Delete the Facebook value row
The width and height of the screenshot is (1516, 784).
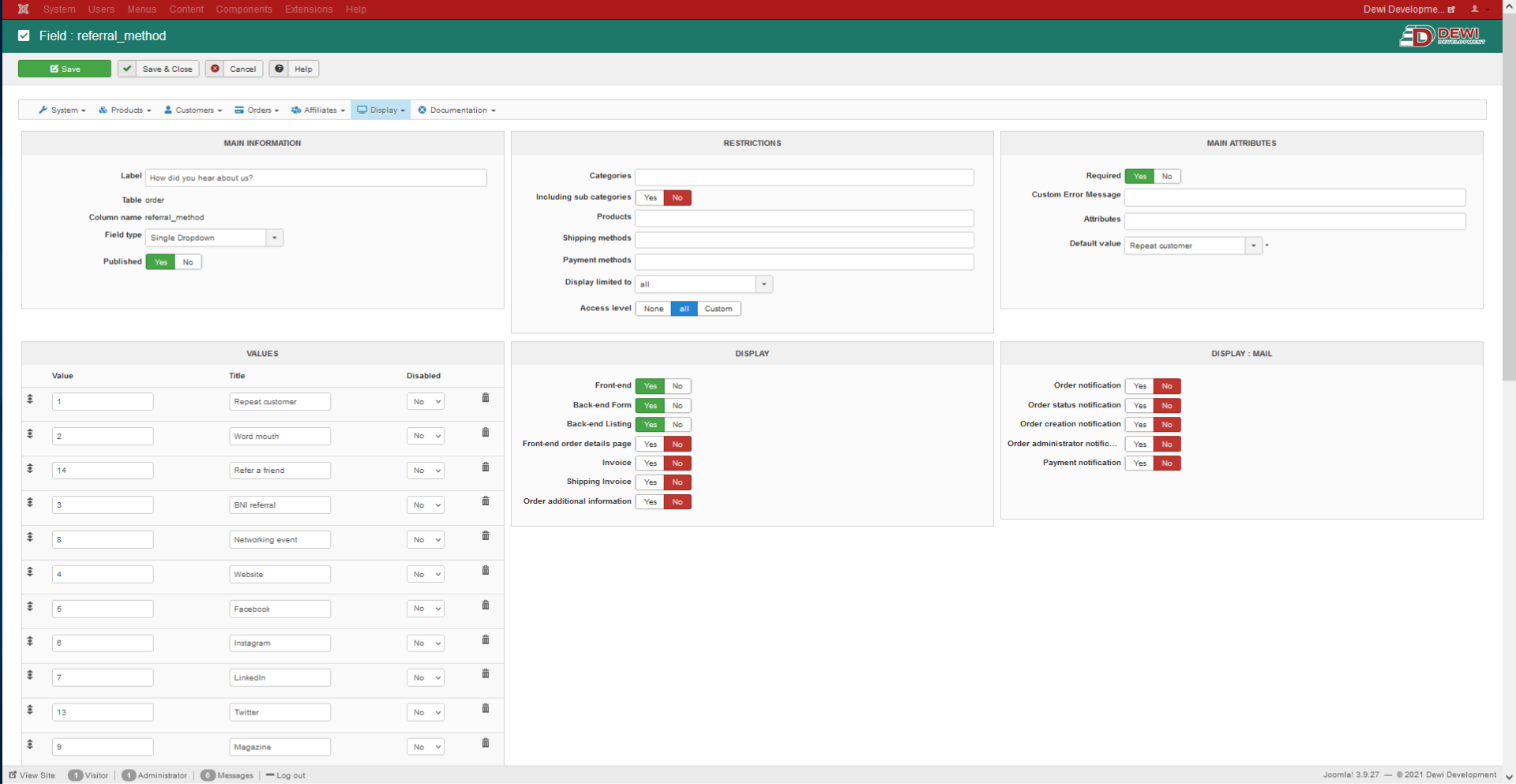pos(486,606)
